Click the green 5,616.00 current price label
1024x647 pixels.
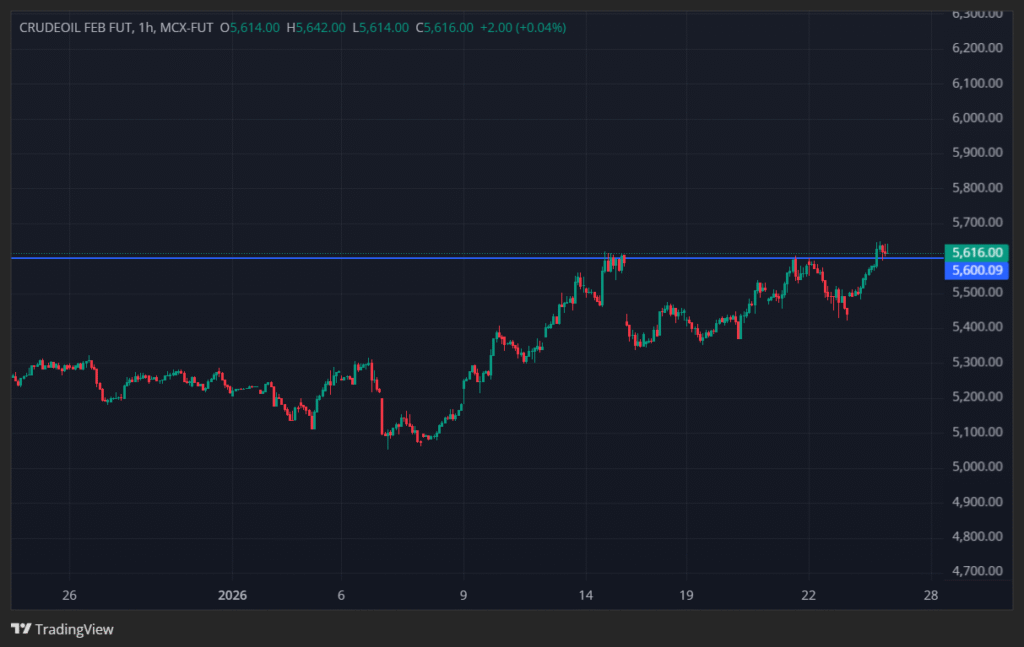[x=978, y=253]
